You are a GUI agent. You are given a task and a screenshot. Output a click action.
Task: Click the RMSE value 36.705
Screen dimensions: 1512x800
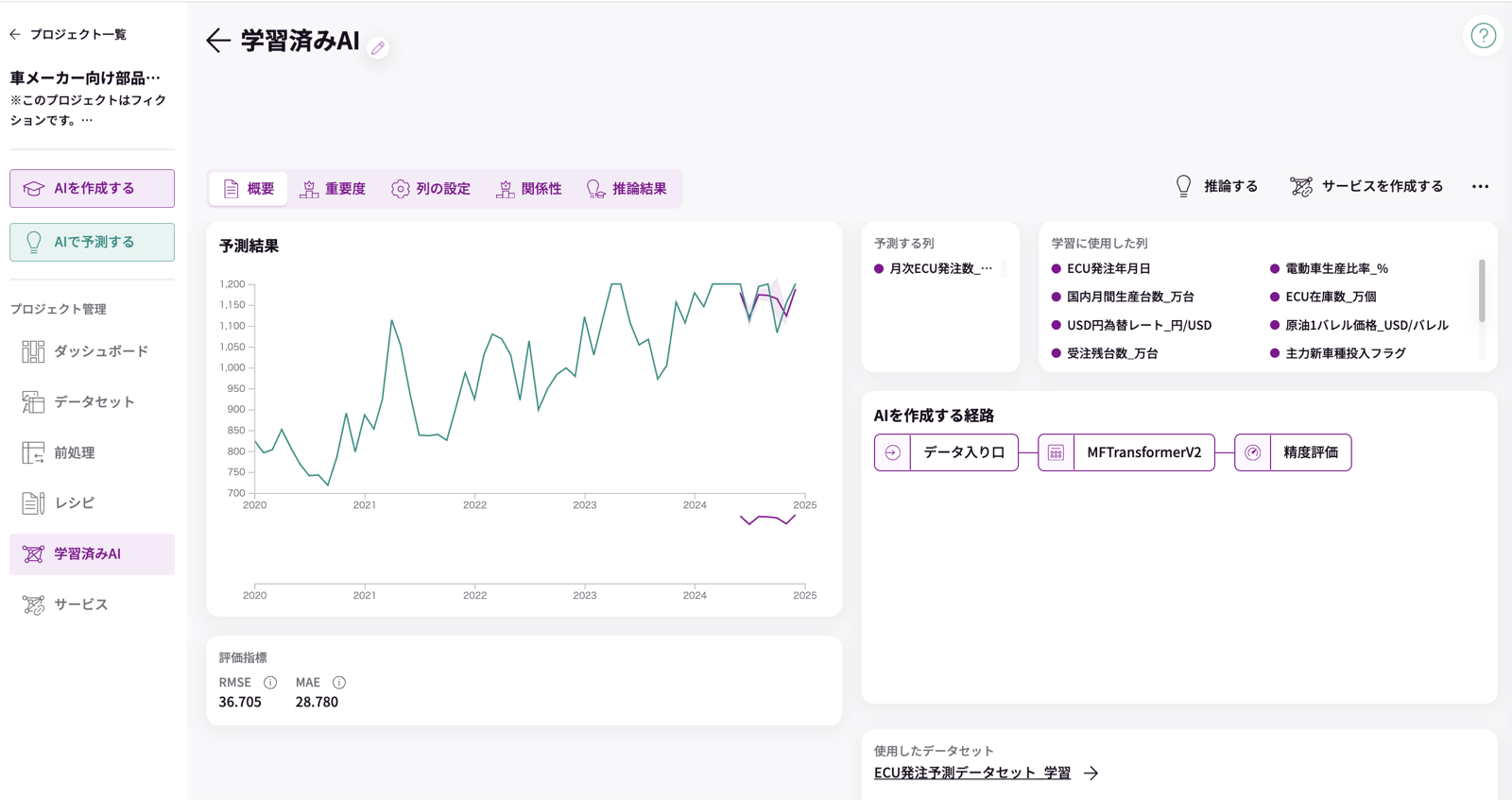point(240,702)
